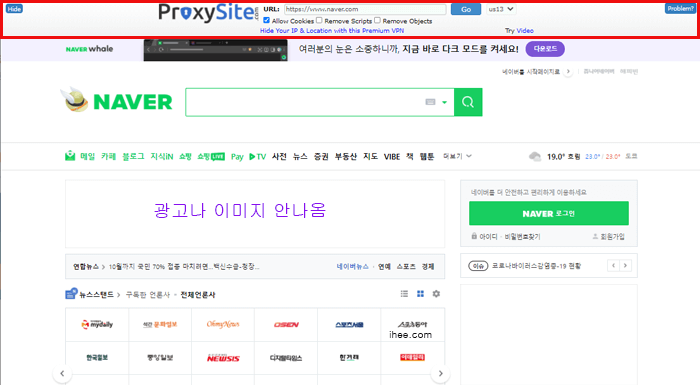The width and height of the screenshot is (700, 385).
Task: Enable the Remove Scripts checkbox
Action: coord(319,20)
